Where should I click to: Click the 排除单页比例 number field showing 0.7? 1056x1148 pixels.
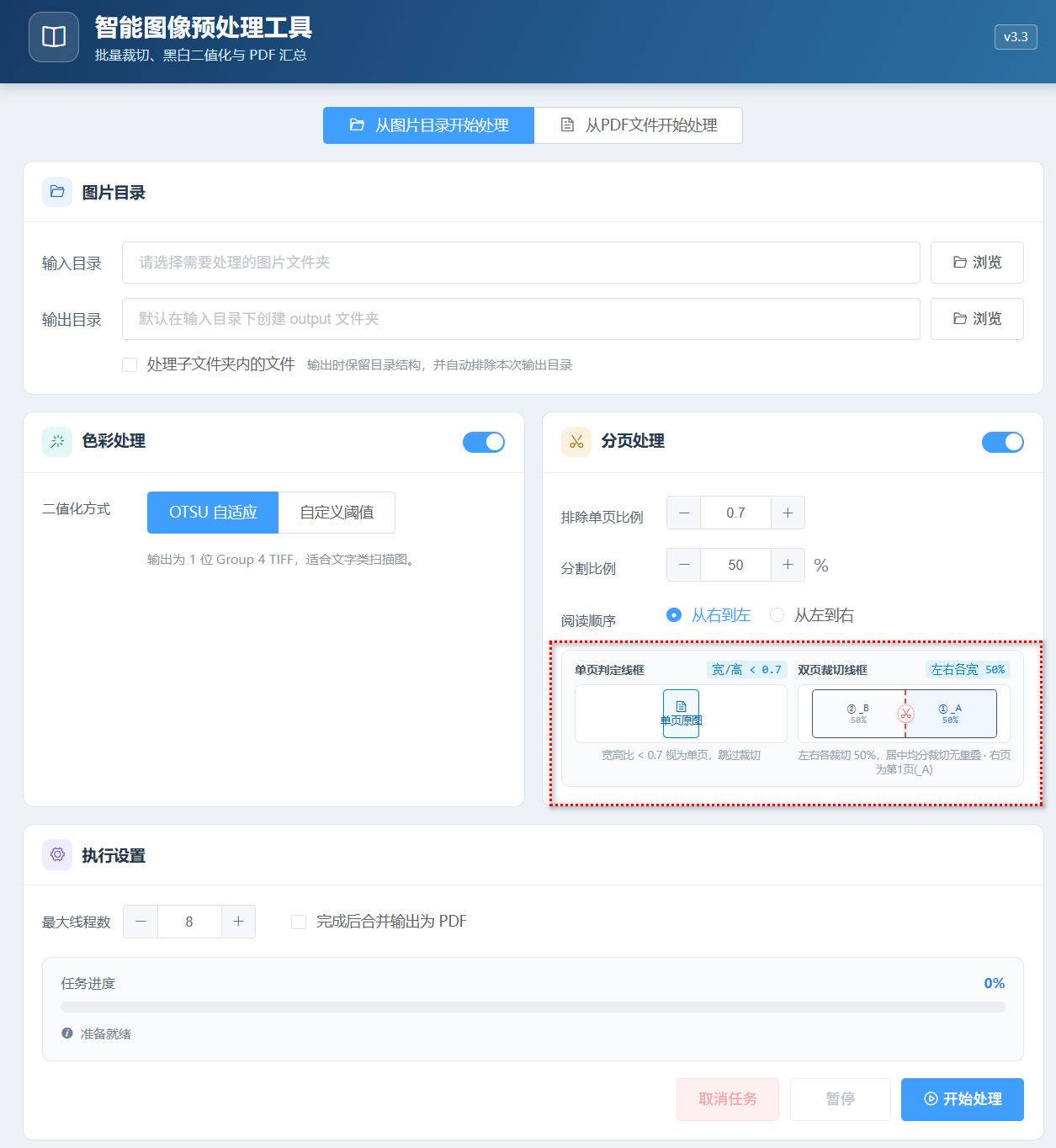tap(735, 513)
